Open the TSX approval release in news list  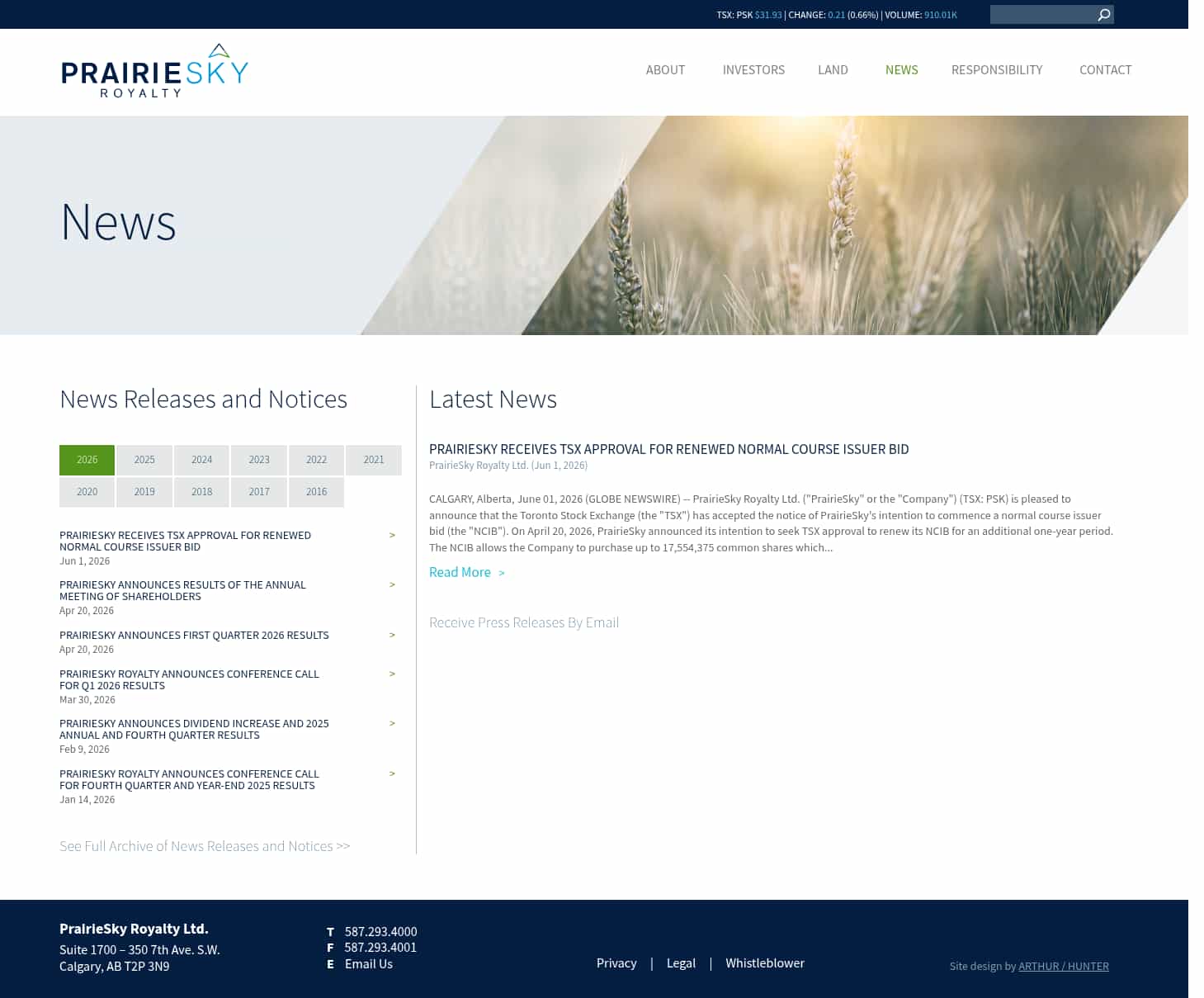point(185,541)
